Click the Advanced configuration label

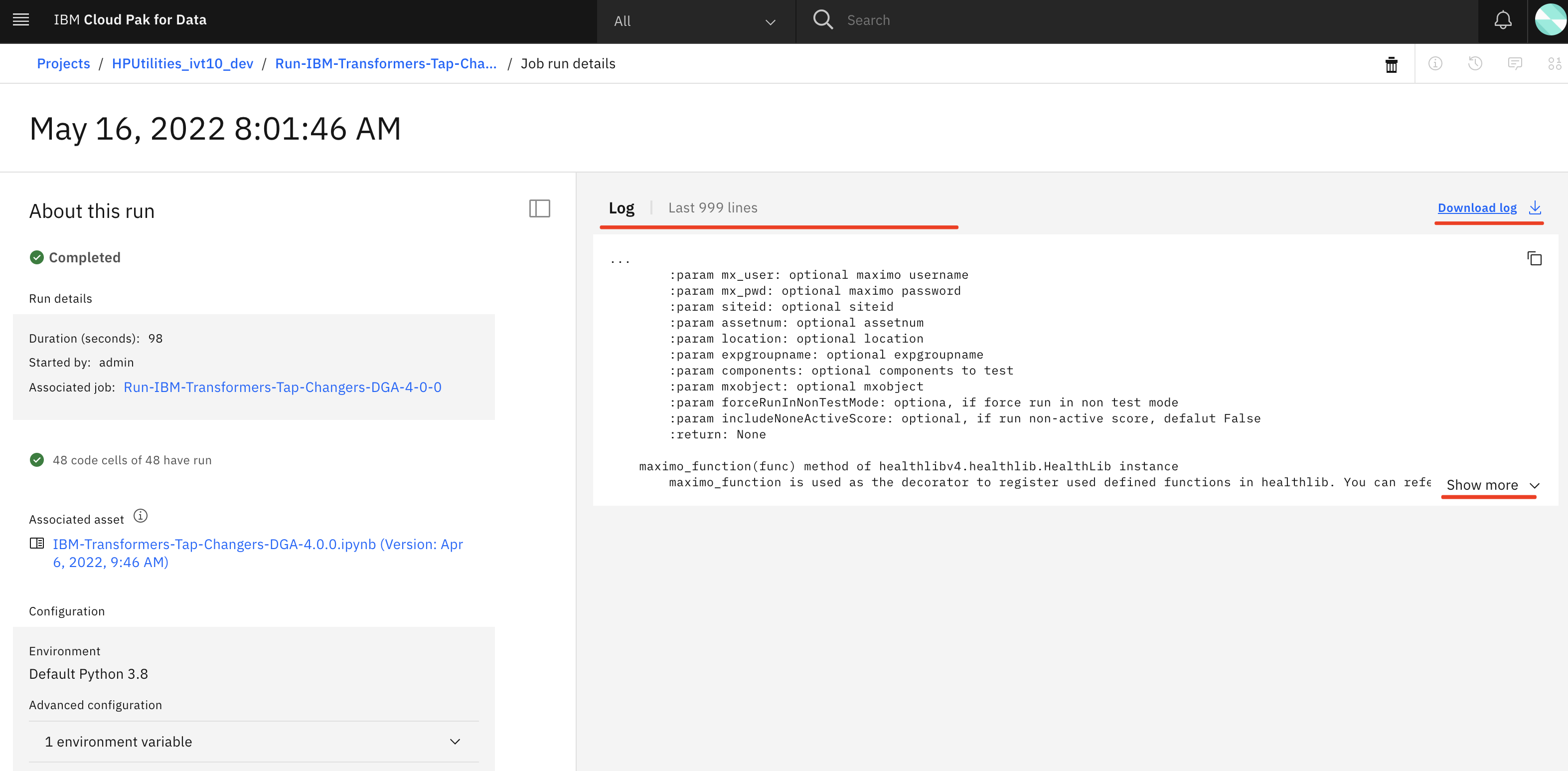(96, 705)
